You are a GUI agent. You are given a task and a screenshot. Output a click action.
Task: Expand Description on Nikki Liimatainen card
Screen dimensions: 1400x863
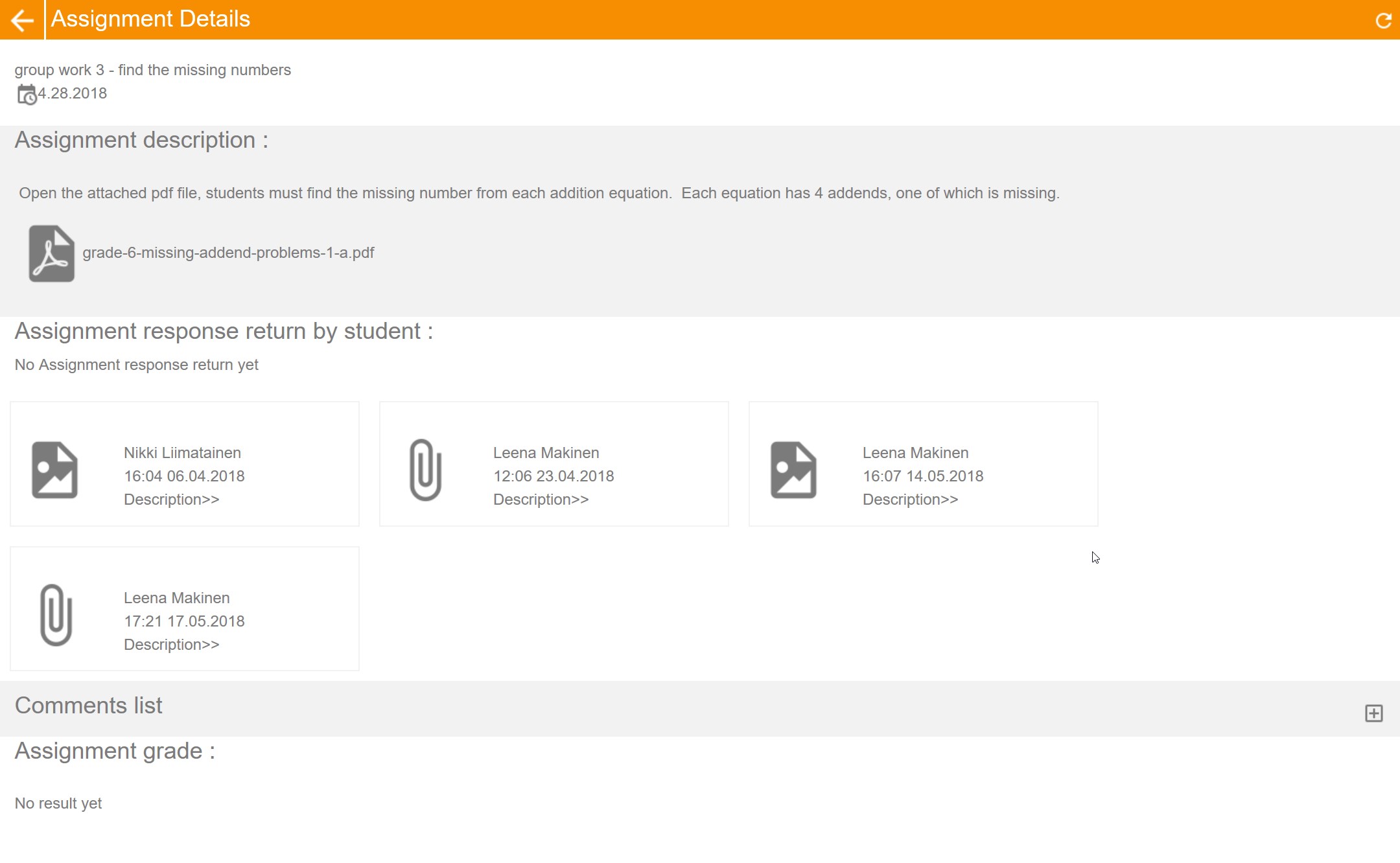(x=171, y=500)
